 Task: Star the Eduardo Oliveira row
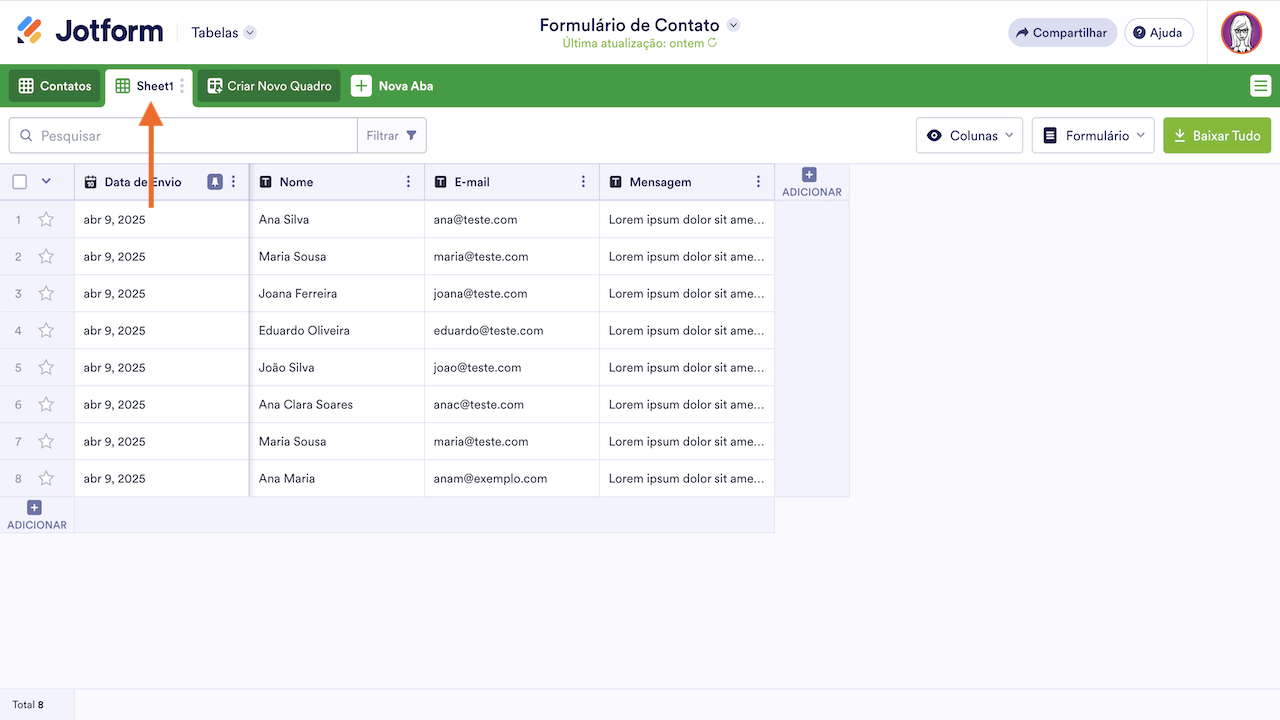(x=46, y=331)
